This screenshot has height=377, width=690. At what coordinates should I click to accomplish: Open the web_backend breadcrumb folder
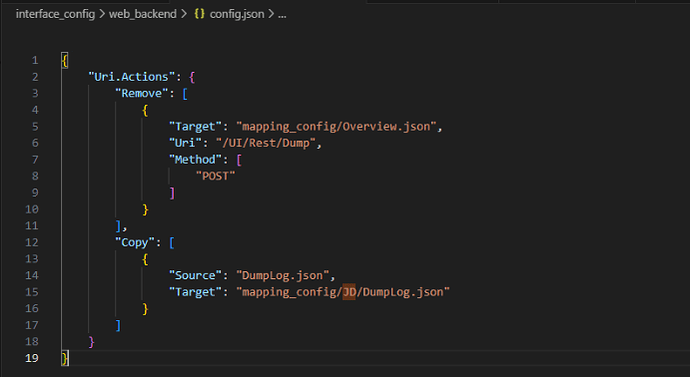click(x=143, y=14)
